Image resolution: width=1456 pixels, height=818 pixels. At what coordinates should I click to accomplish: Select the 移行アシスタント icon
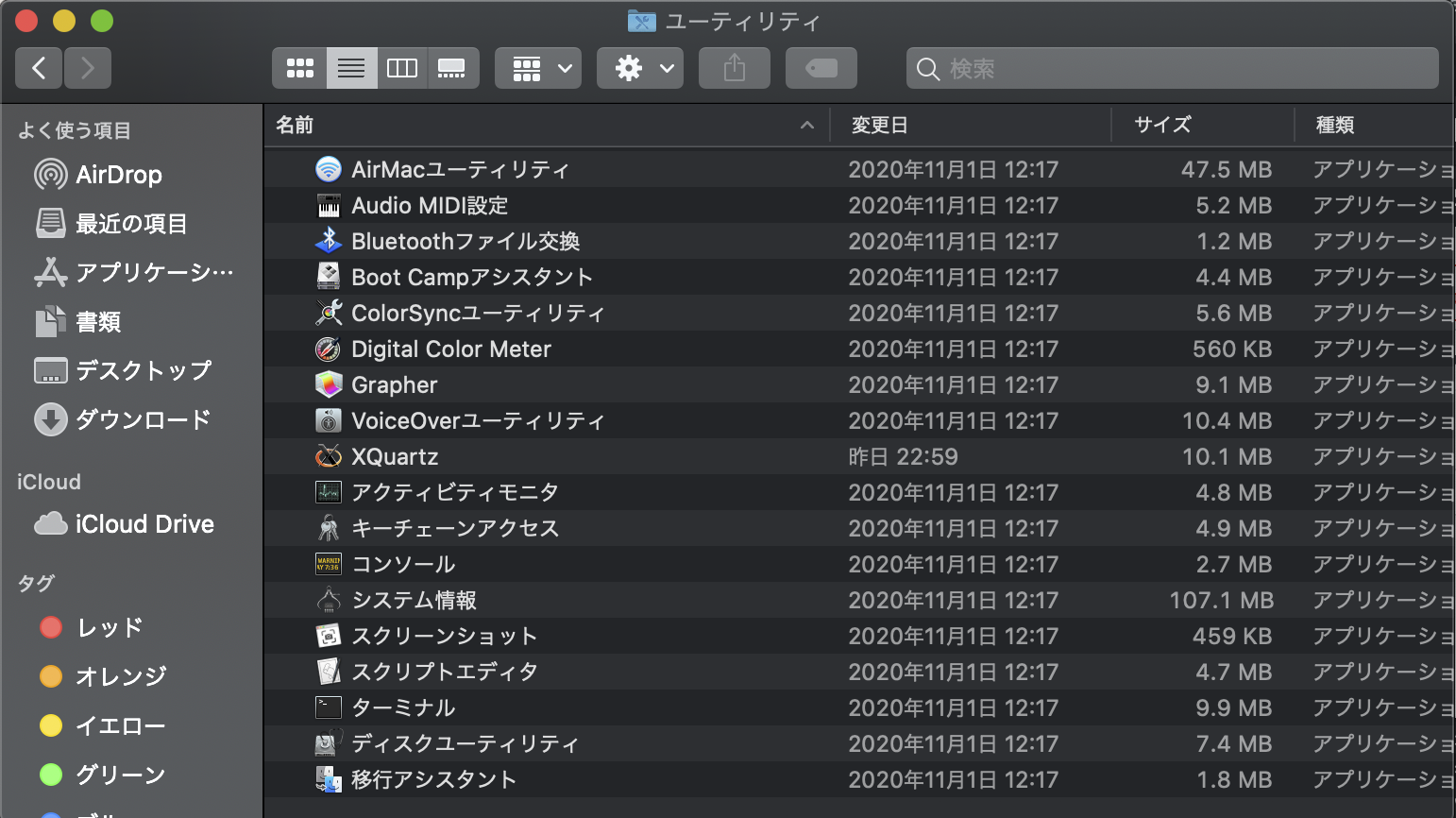(328, 779)
